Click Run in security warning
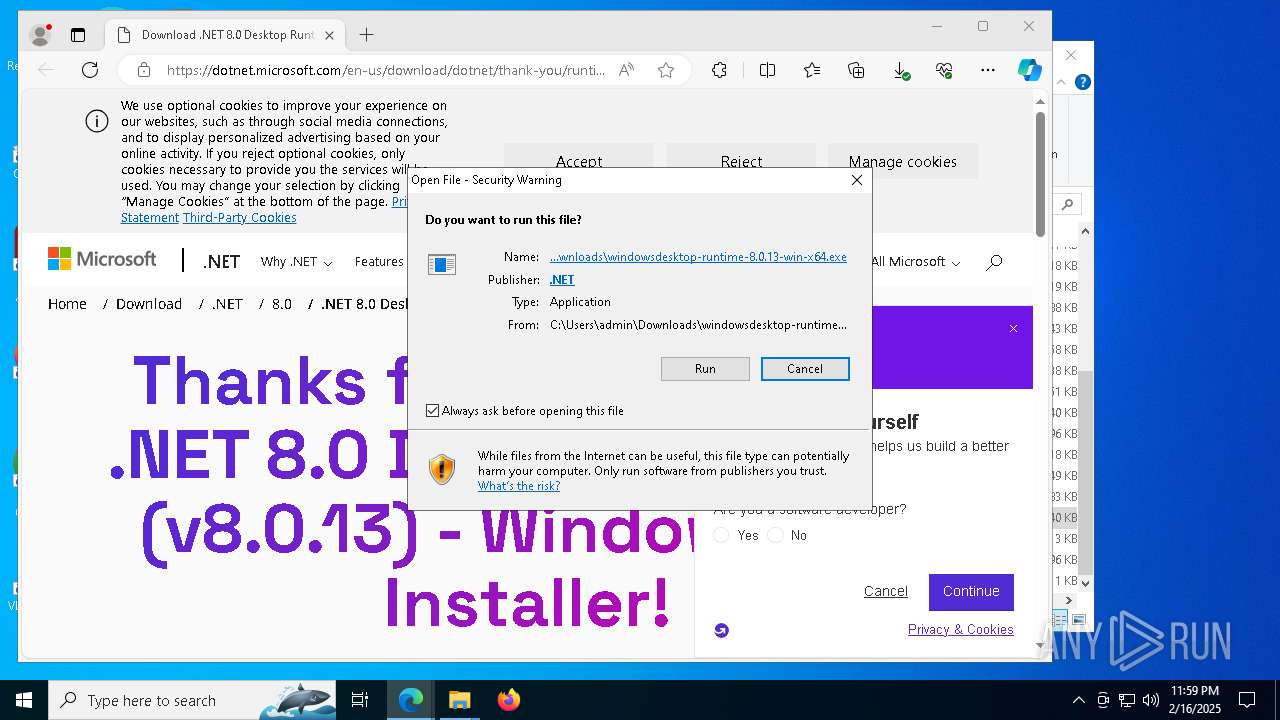 [705, 369]
